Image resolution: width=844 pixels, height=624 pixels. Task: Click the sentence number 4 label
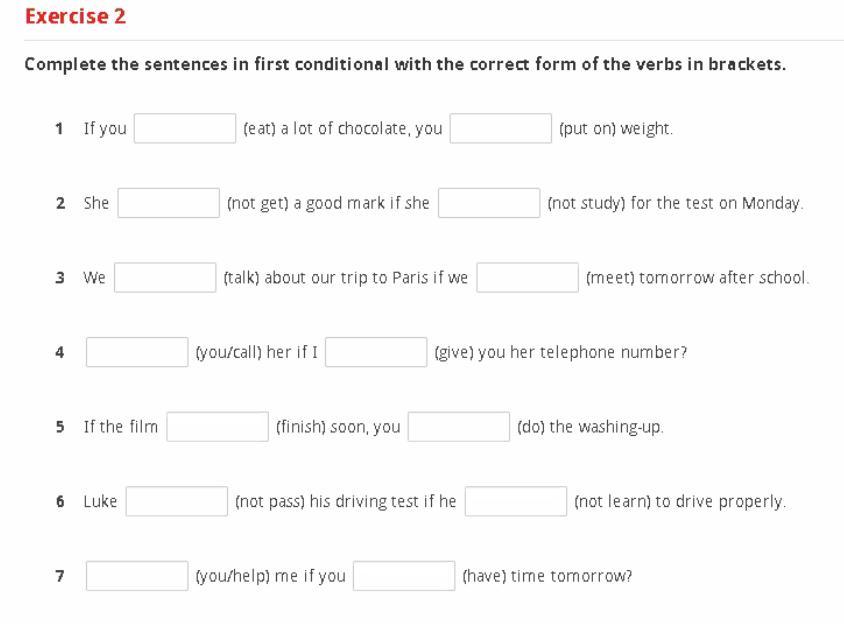pos(60,353)
